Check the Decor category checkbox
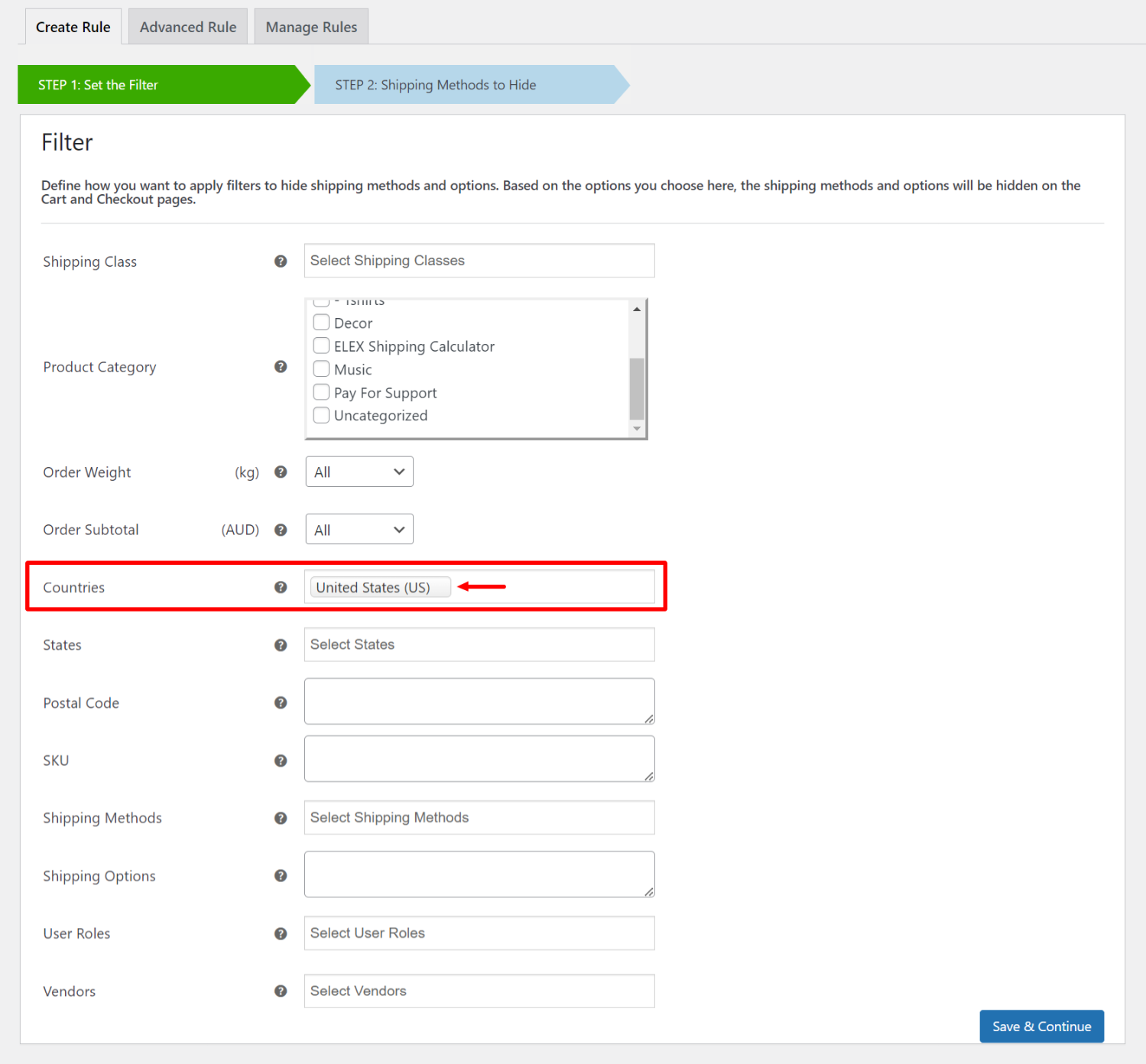The height and width of the screenshot is (1064, 1146). coord(321,322)
